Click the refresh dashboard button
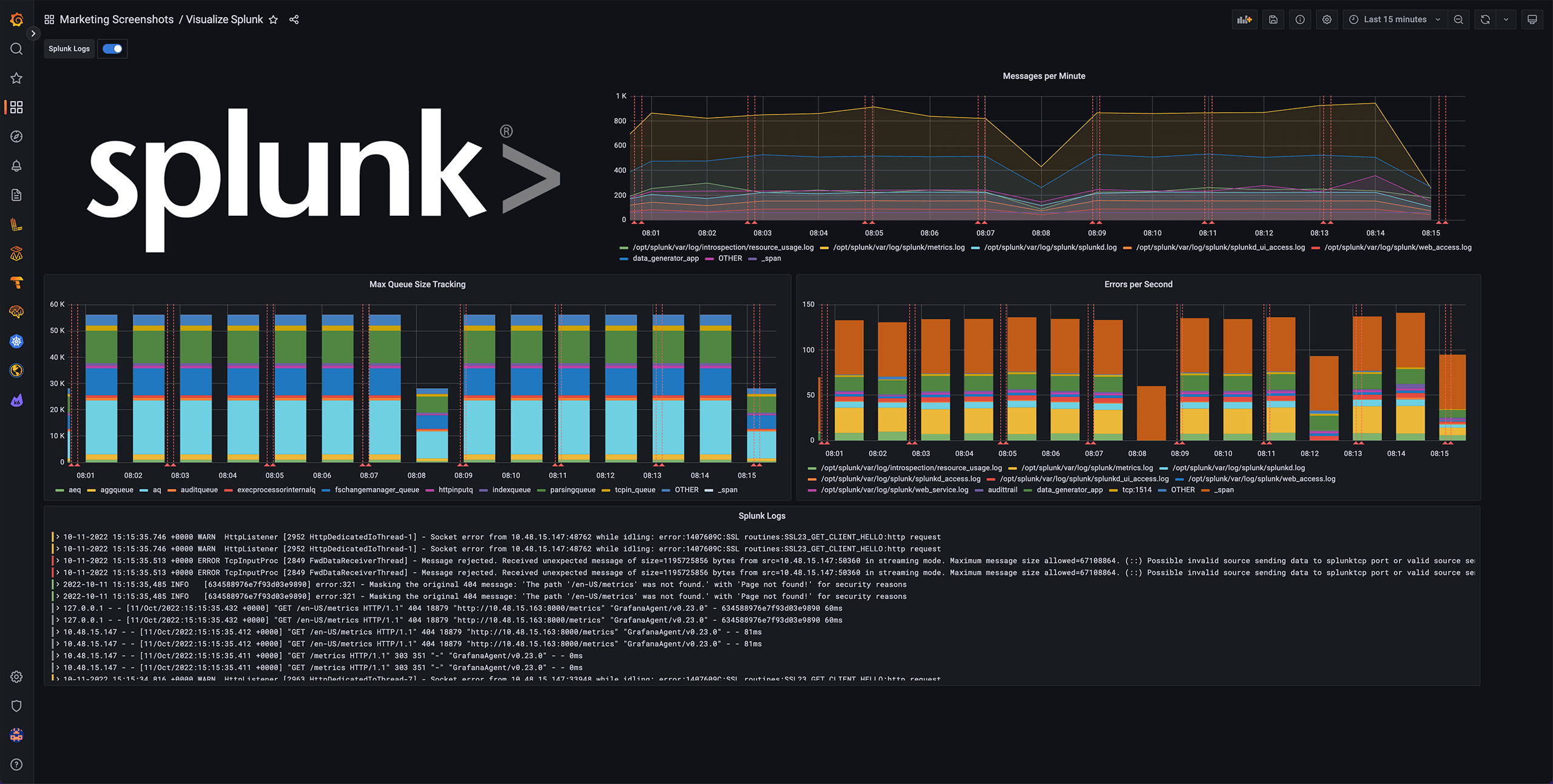Image resolution: width=1553 pixels, height=784 pixels. [x=1484, y=19]
